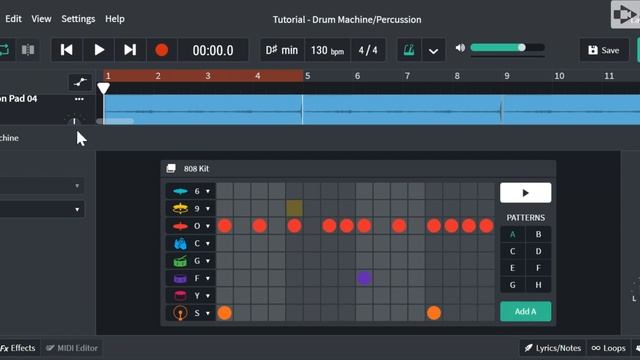Select pattern A
Screen dimensions: 640x360
513,235
